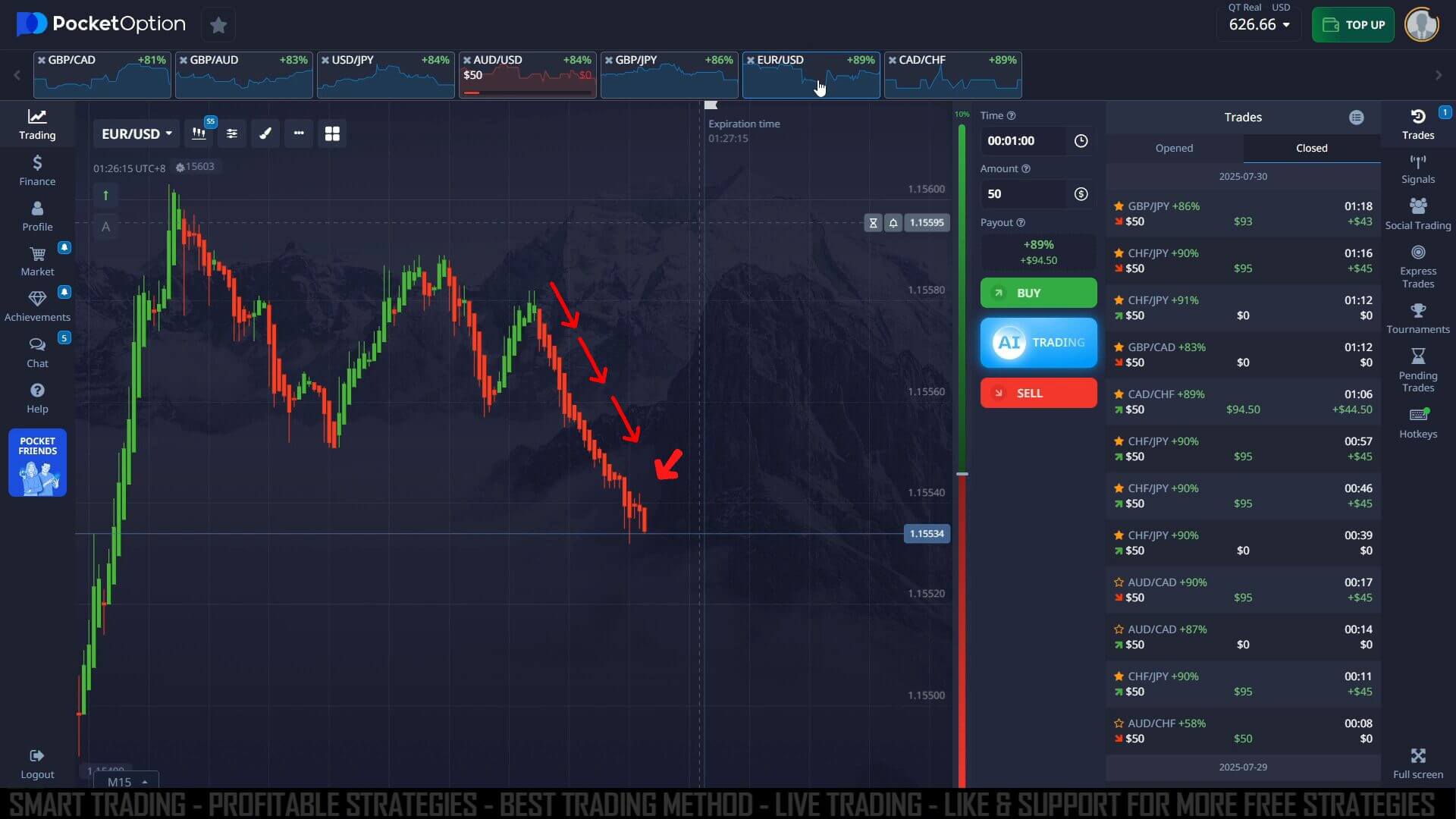The width and height of the screenshot is (1456, 819).
Task: Open chart type settings icon
Action: (x=199, y=133)
